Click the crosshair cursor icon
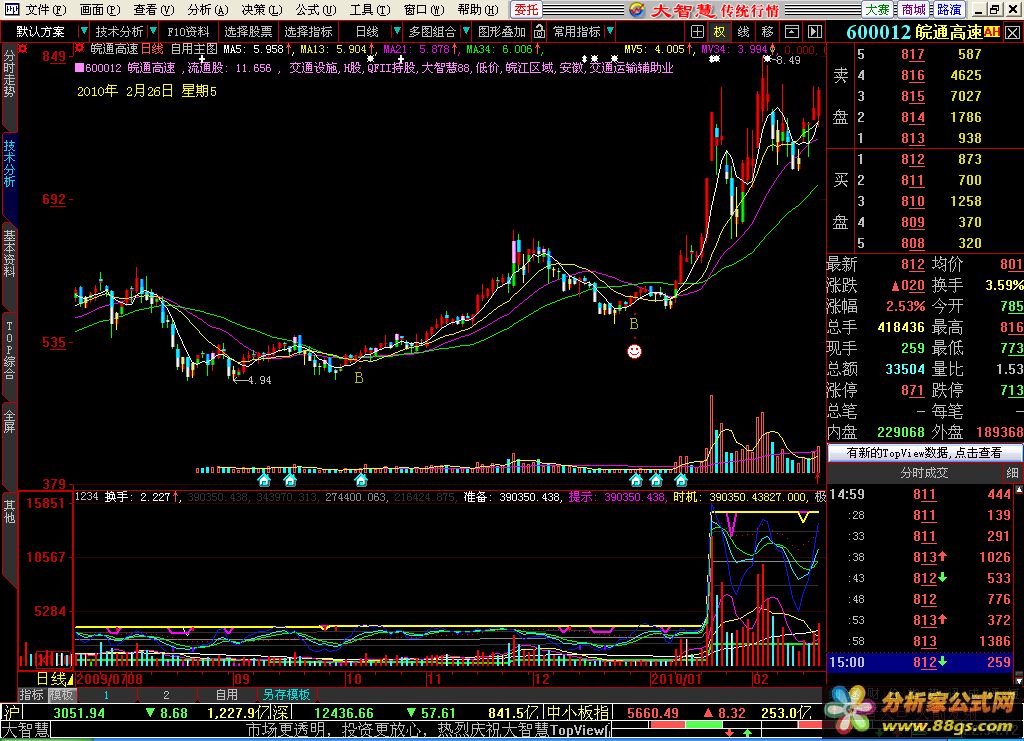This screenshot has height=741, width=1024. (x=697, y=31)
